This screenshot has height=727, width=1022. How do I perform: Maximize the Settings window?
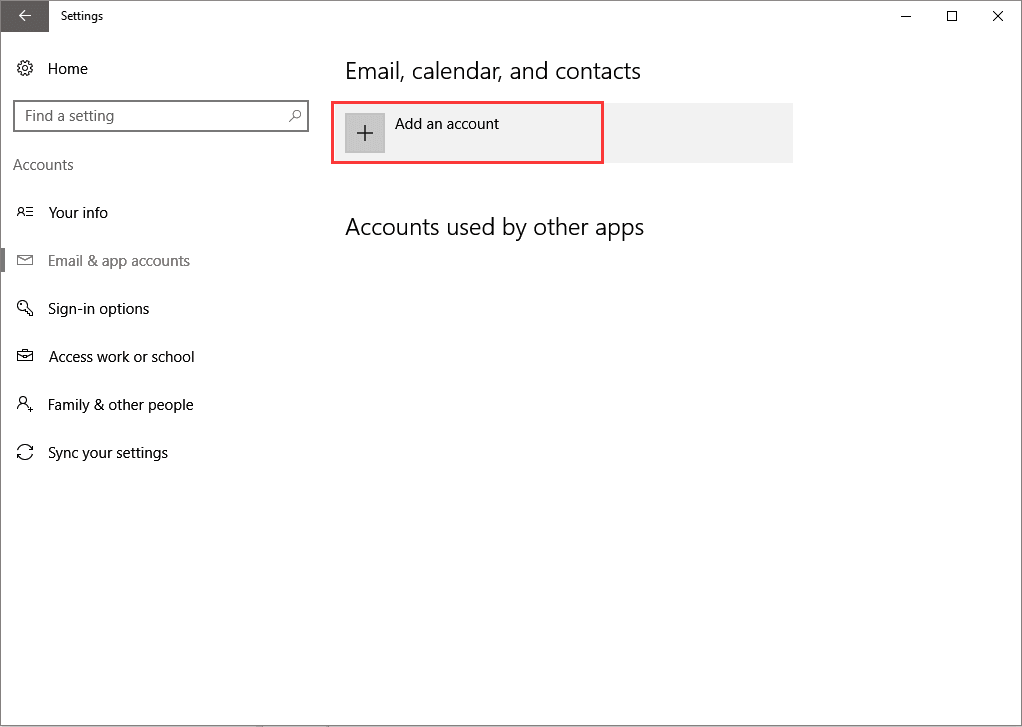[952, 16]
